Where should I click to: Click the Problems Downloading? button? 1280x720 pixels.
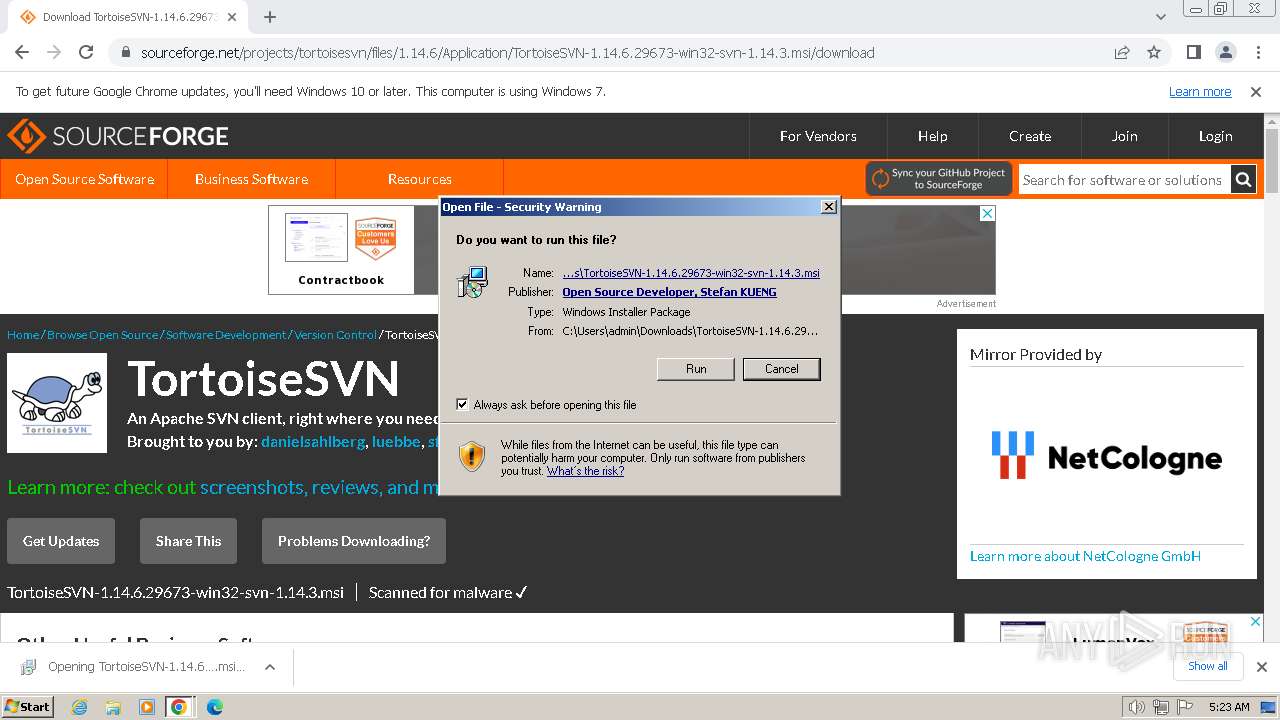354,541
